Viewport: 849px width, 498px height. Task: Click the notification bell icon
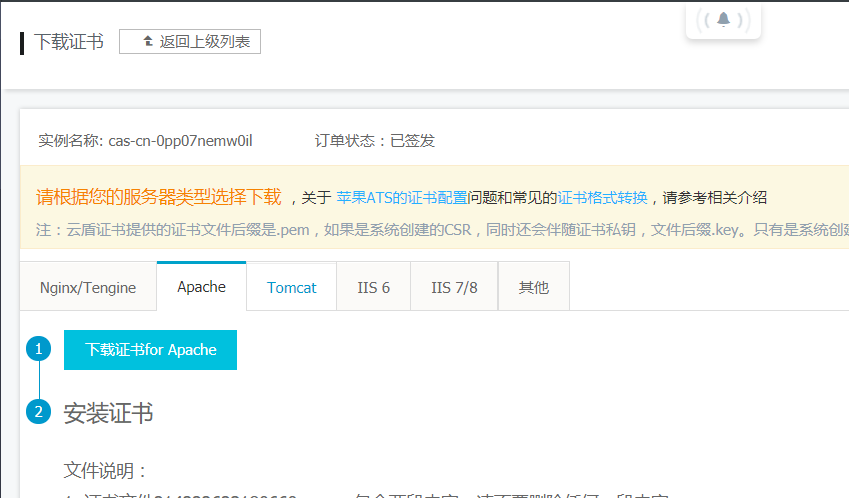pyautogui.click(x=723, y=20)
